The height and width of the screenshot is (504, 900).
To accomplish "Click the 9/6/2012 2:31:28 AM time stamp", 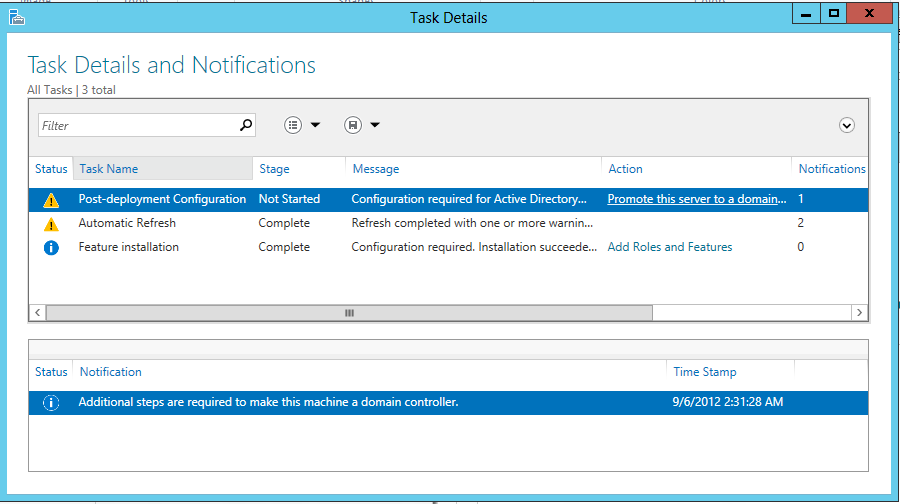I will 728,402.
